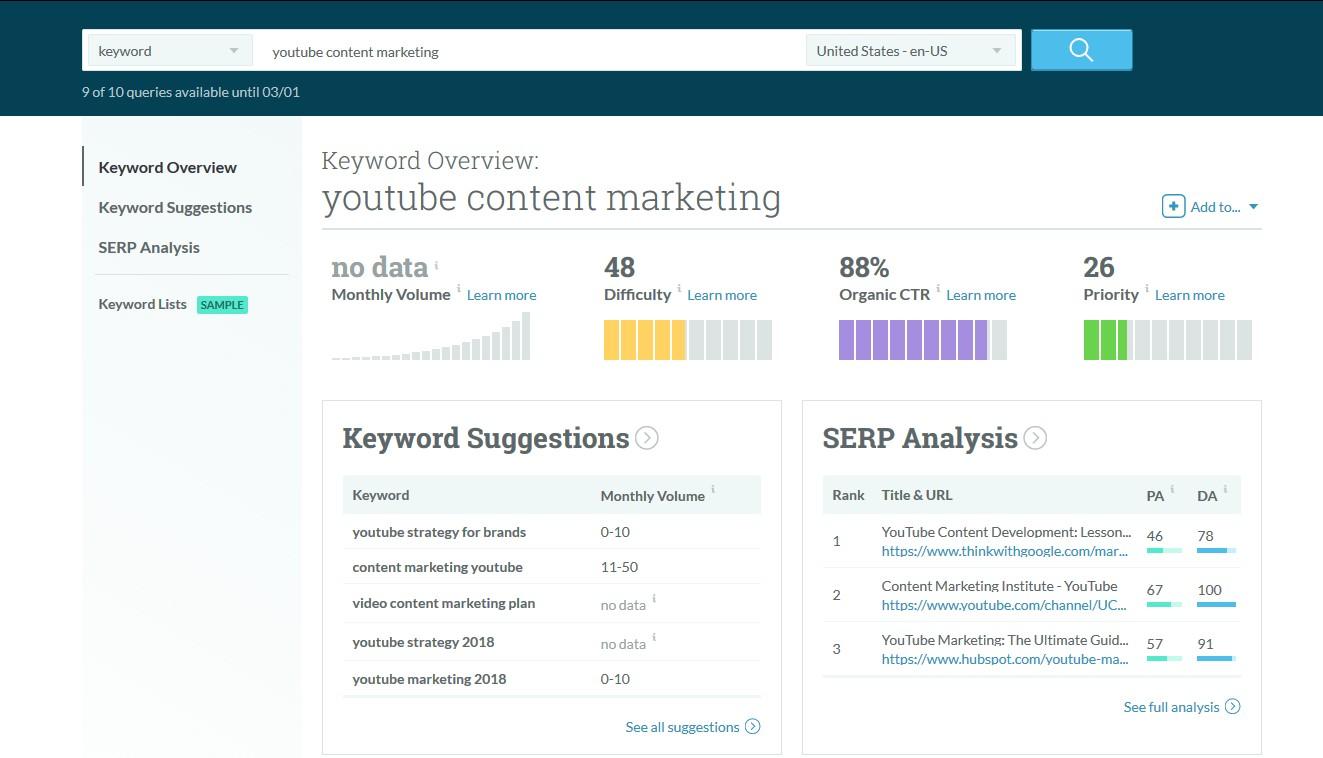
Task: Open the hubspot.com URL
Action: 1005,659
